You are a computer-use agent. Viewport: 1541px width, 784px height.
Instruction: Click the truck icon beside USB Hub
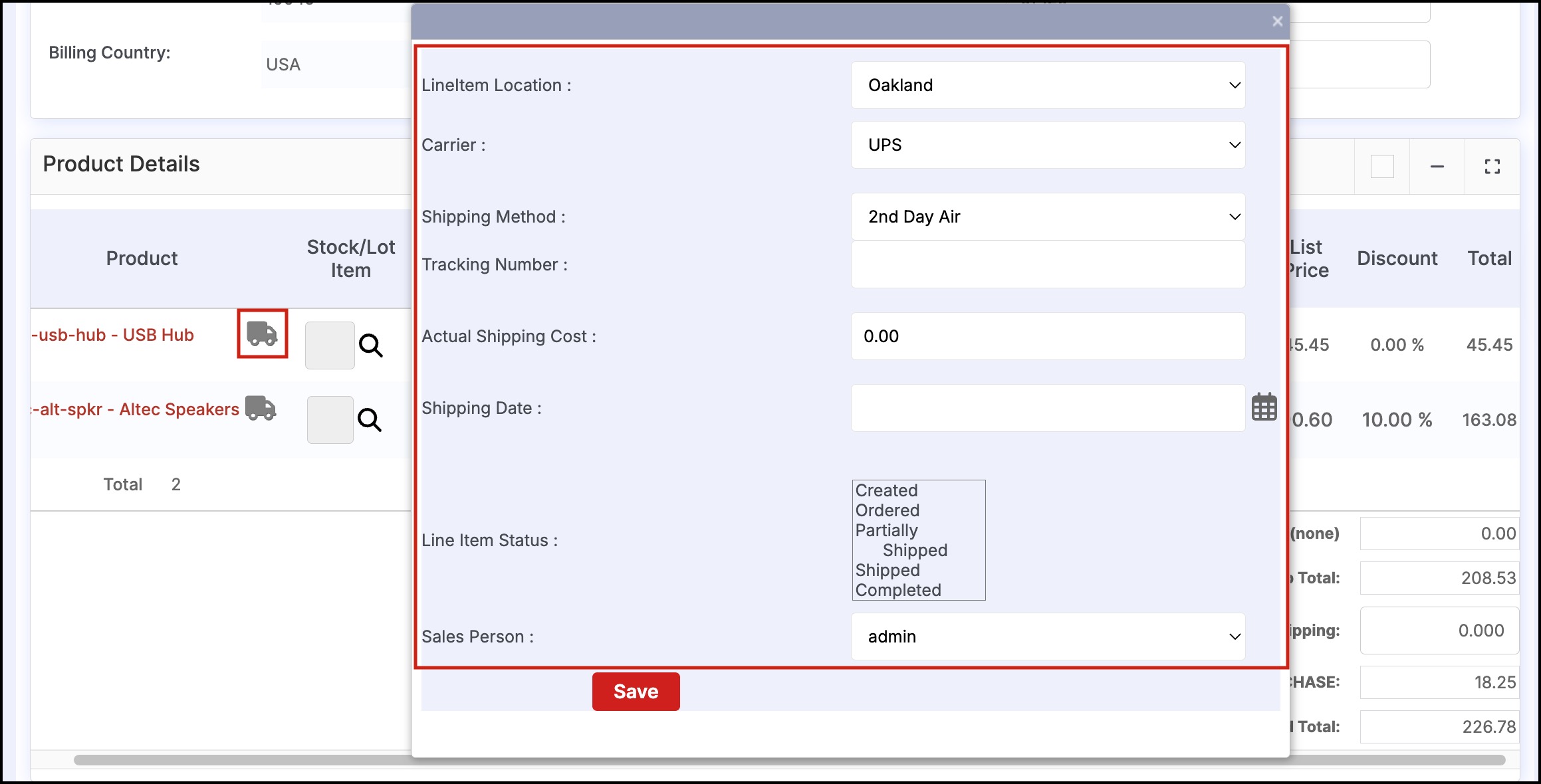[x=262, y=334]
